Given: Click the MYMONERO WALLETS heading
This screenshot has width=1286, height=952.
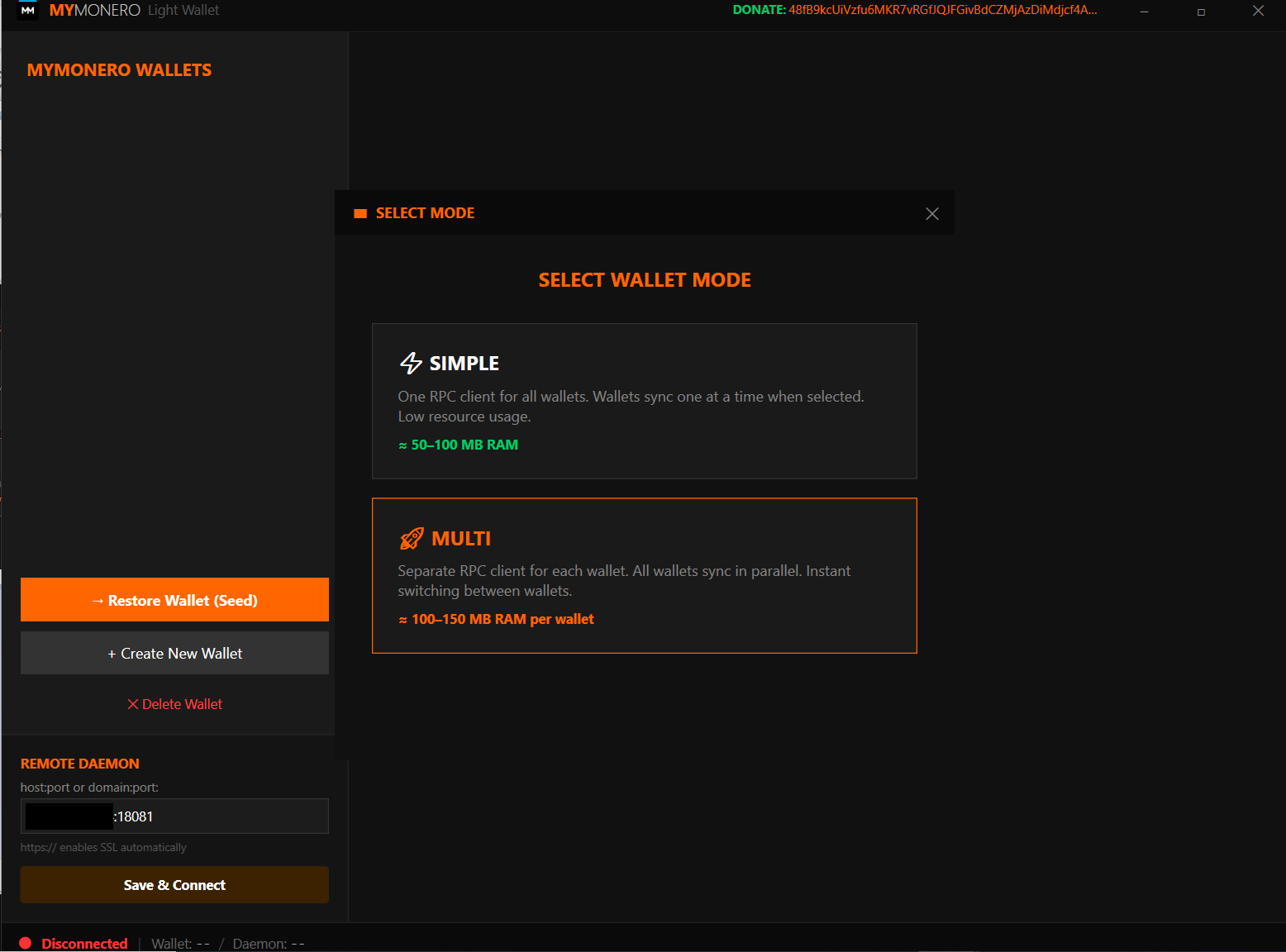Looking at the screenshot, I should 119,70.
